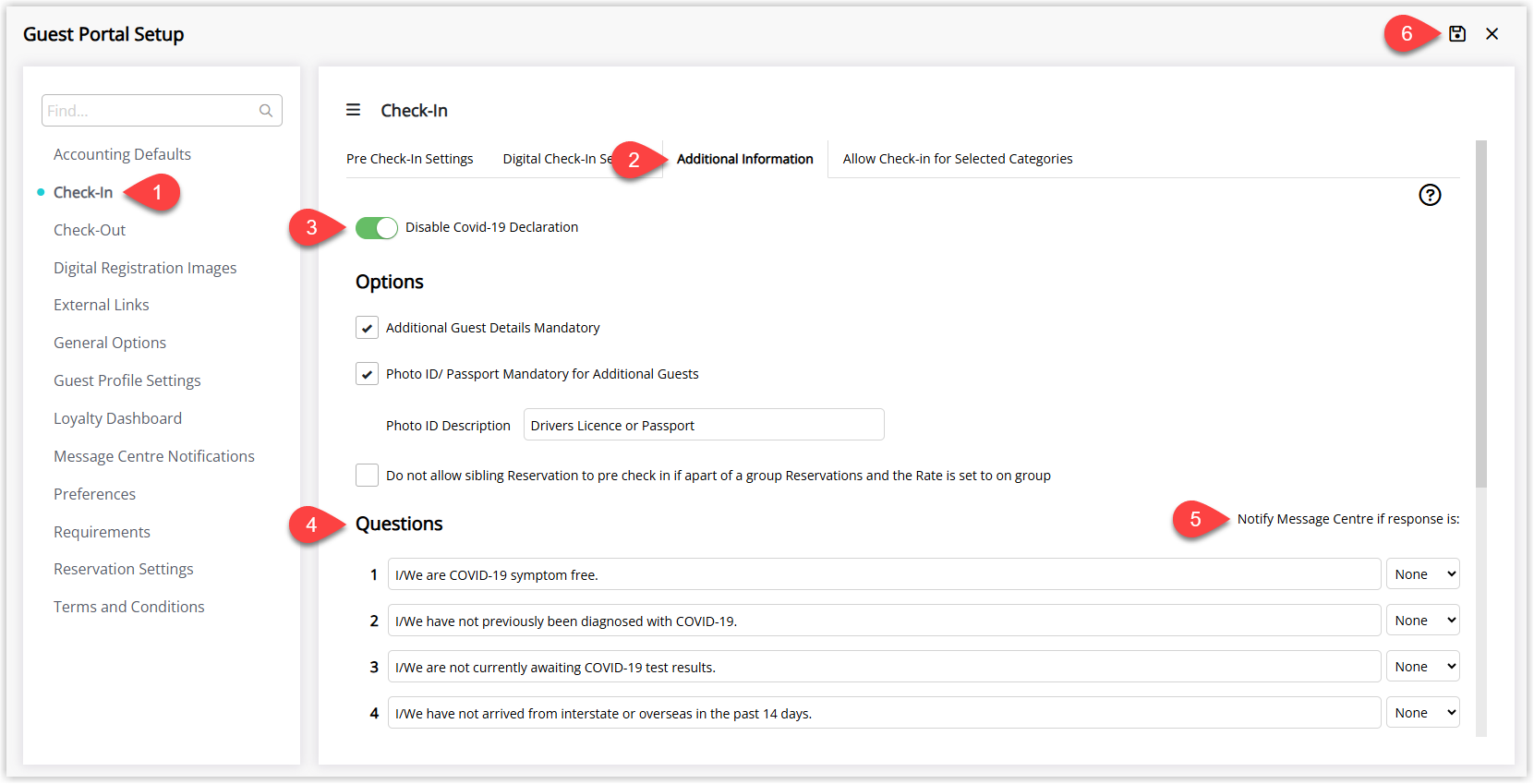Image resolution: width=1534 pixels, height=784 pixels.
Task: Close the Guest Portal Setup window
Action: (1492, 34)
